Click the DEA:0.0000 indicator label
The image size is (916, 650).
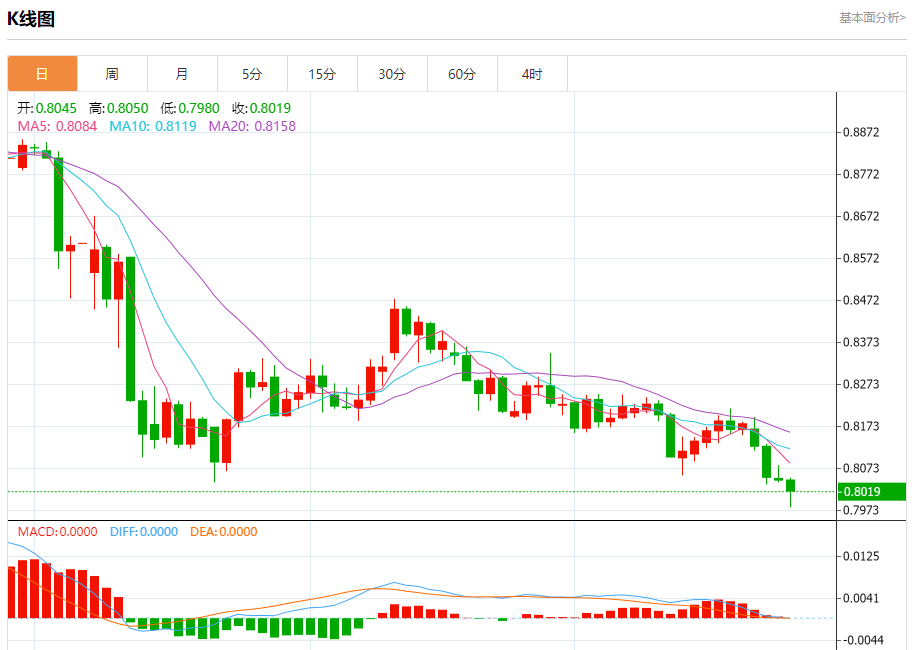224,531
